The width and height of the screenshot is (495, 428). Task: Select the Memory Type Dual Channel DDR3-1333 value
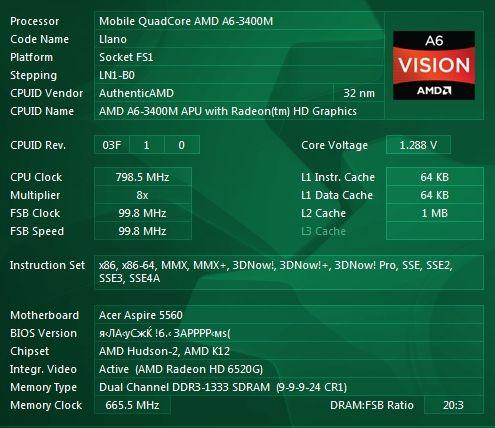coord(289,387)
